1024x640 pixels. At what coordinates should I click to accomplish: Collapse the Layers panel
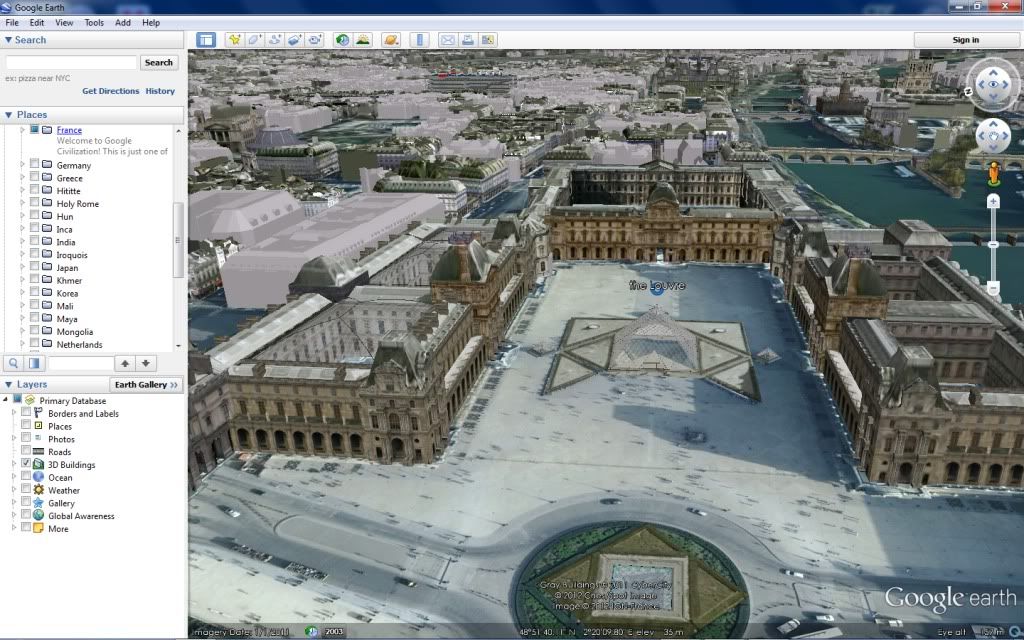point(8,385)
